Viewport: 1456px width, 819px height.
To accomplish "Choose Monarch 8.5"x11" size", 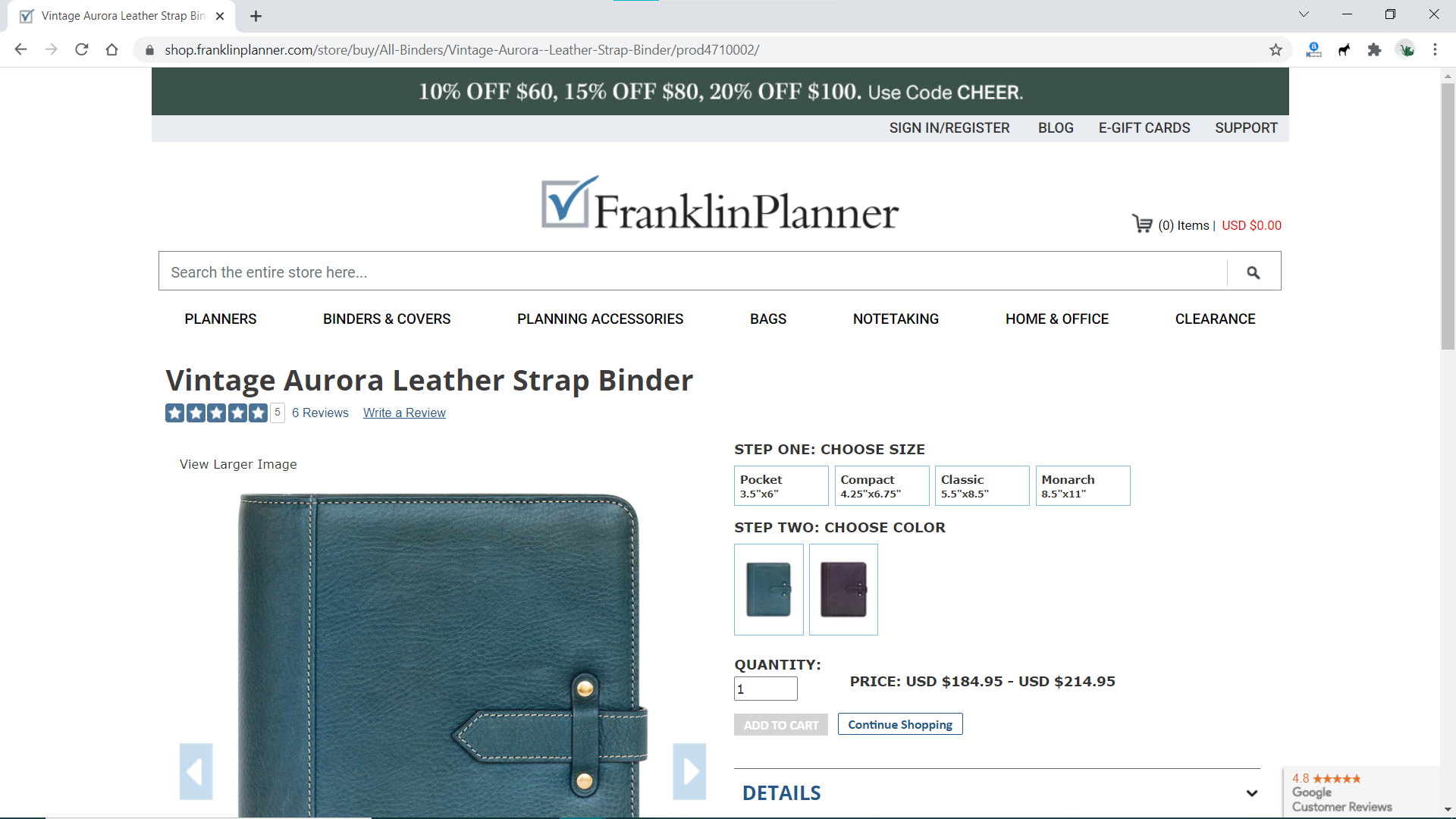I will [x=1083, y=486].
